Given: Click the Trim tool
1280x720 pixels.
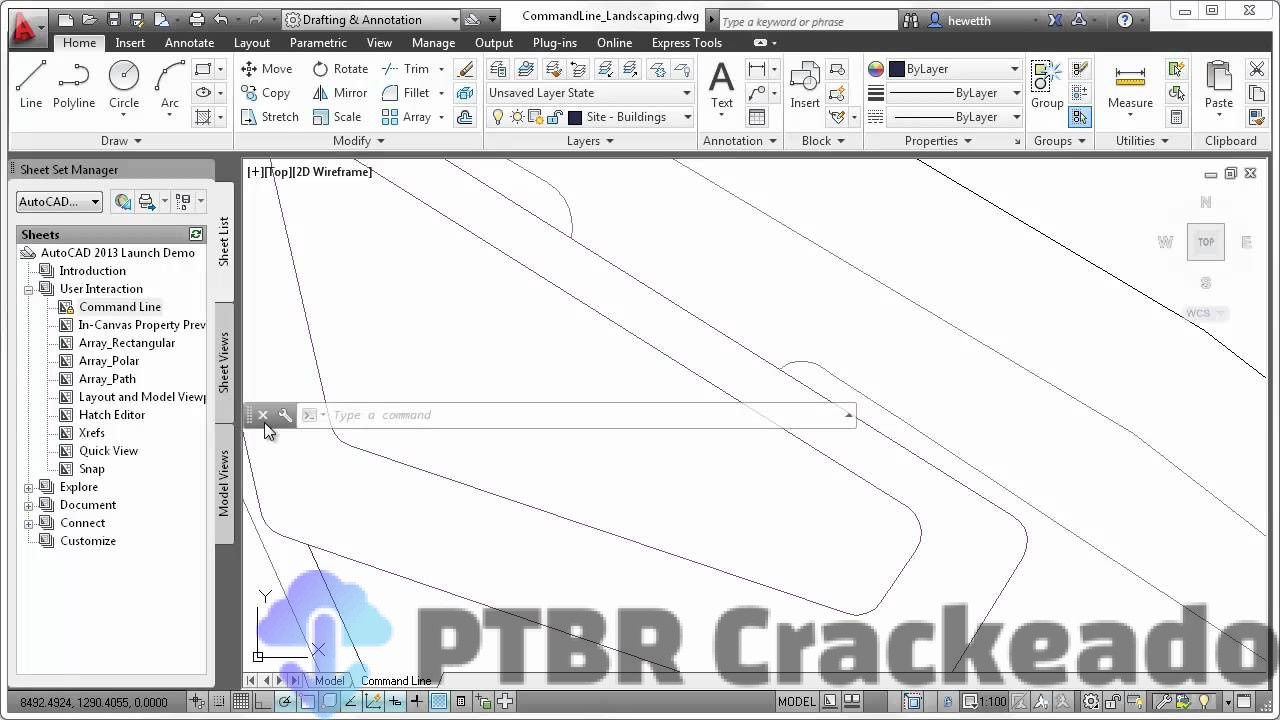Looking at the screenshot, I should point(406,69).
